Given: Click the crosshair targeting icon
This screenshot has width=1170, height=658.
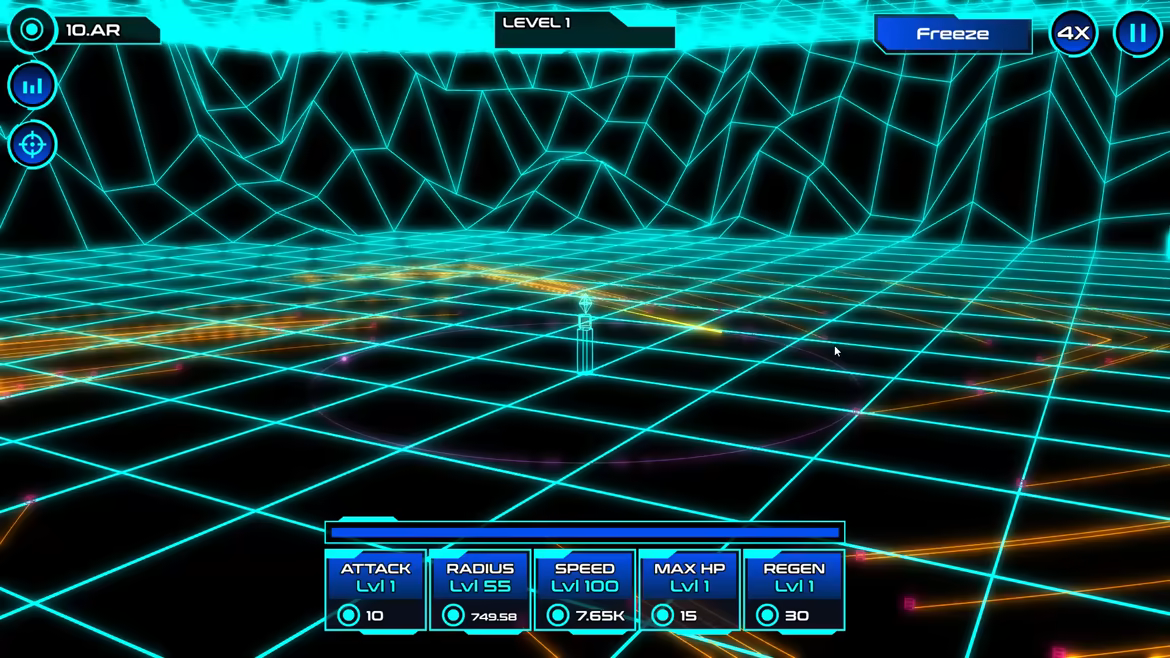Looking at the screenshot, I should pos(32,145).
